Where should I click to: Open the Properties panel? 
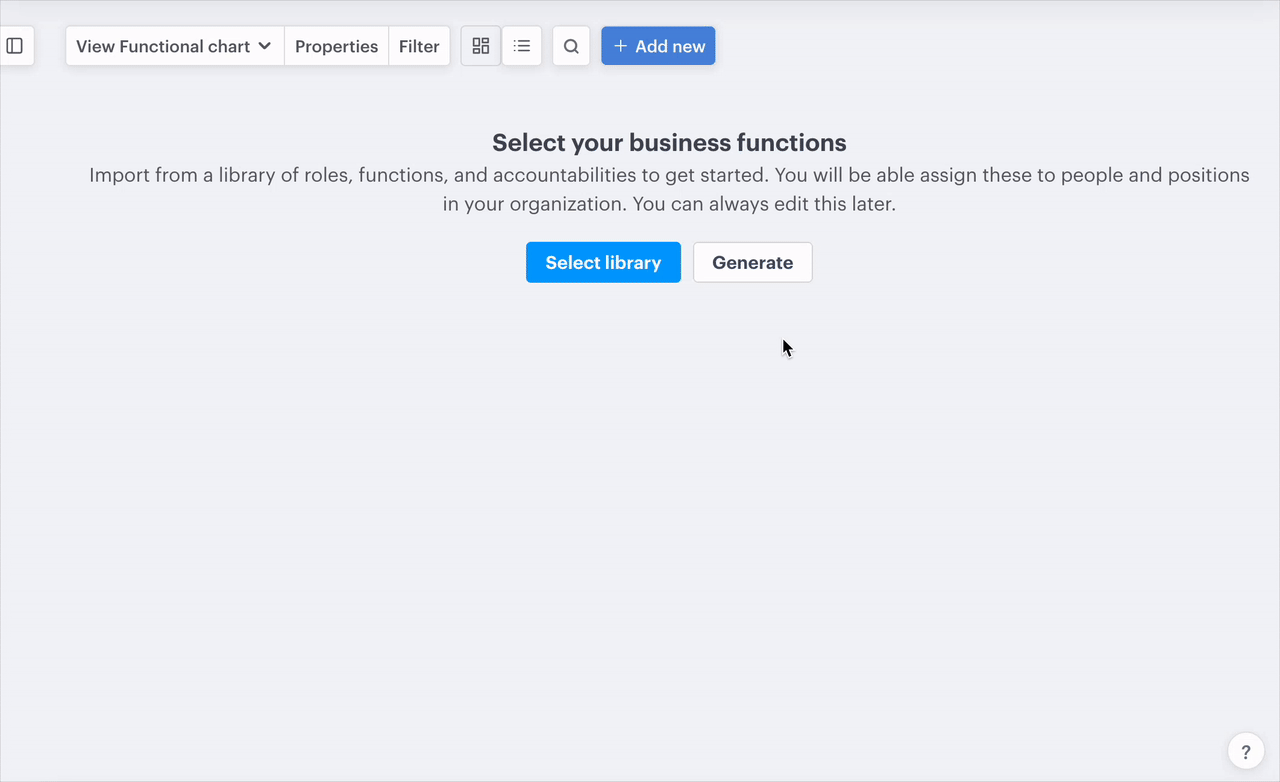[336, 46]
